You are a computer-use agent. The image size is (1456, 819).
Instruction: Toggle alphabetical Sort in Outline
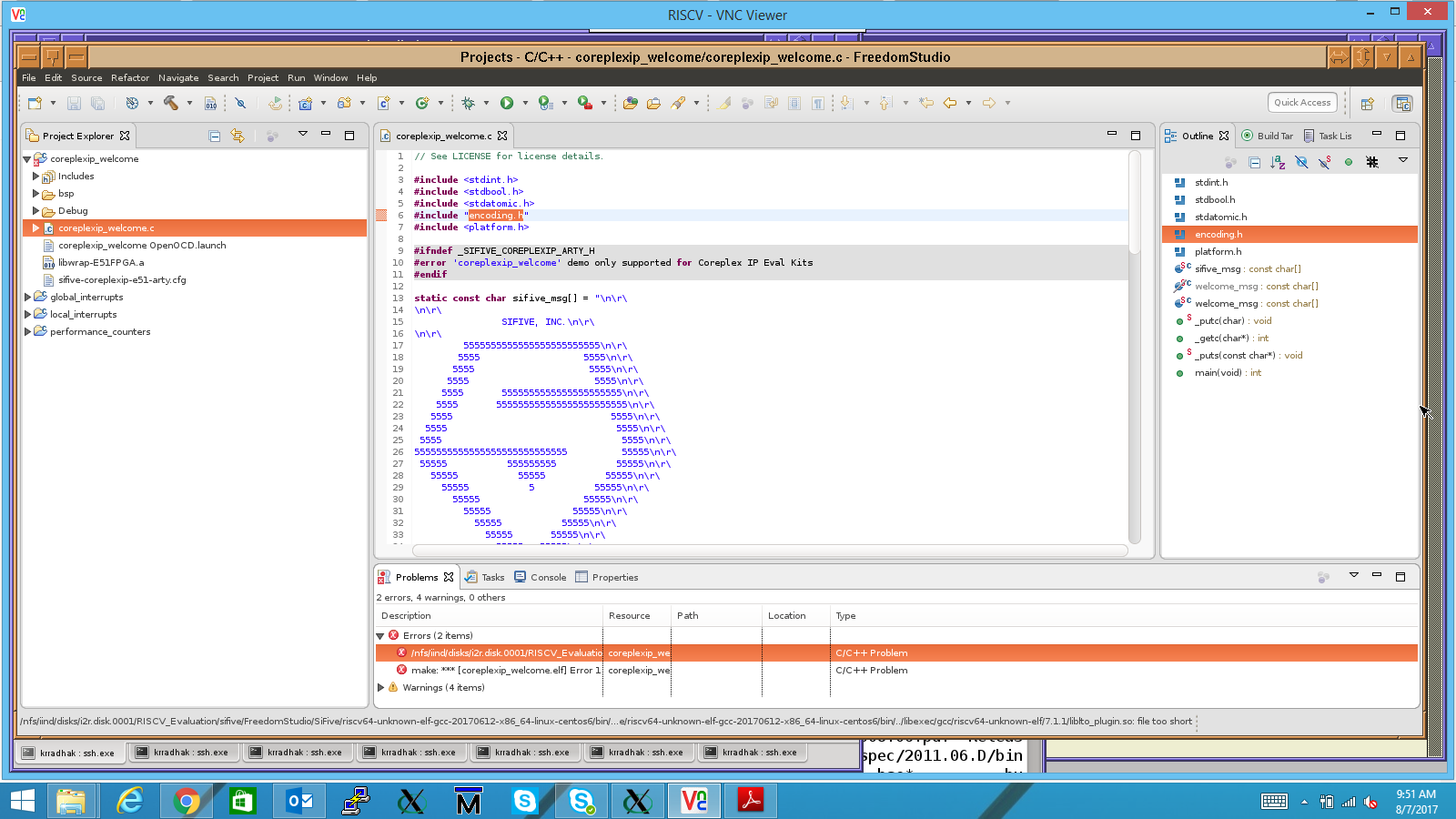(x=1278, y=162)
